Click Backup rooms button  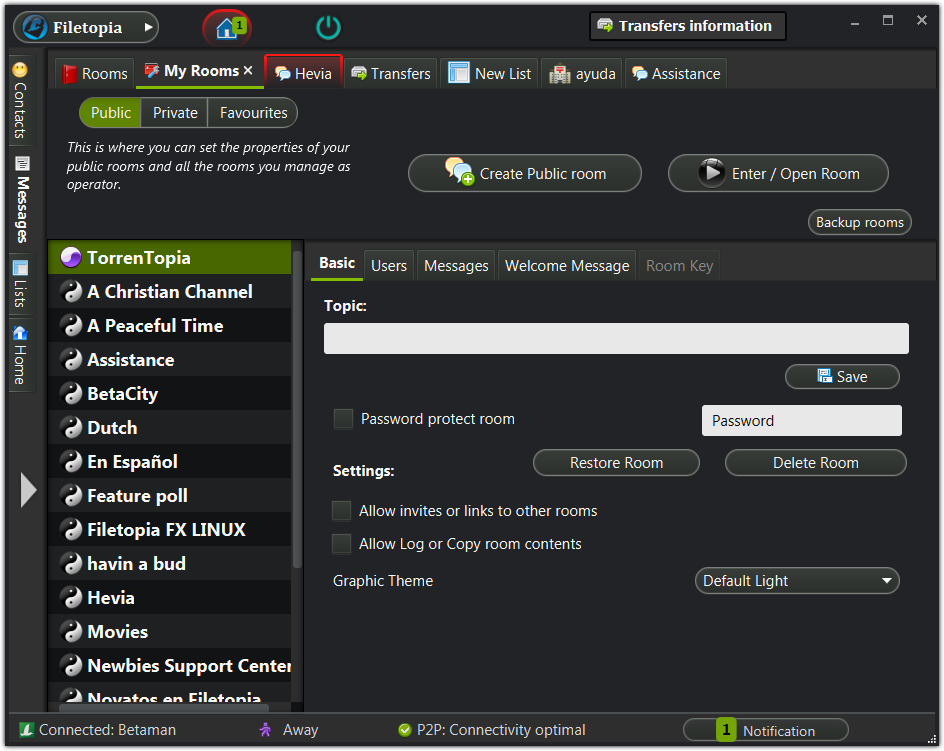(860, 222)
